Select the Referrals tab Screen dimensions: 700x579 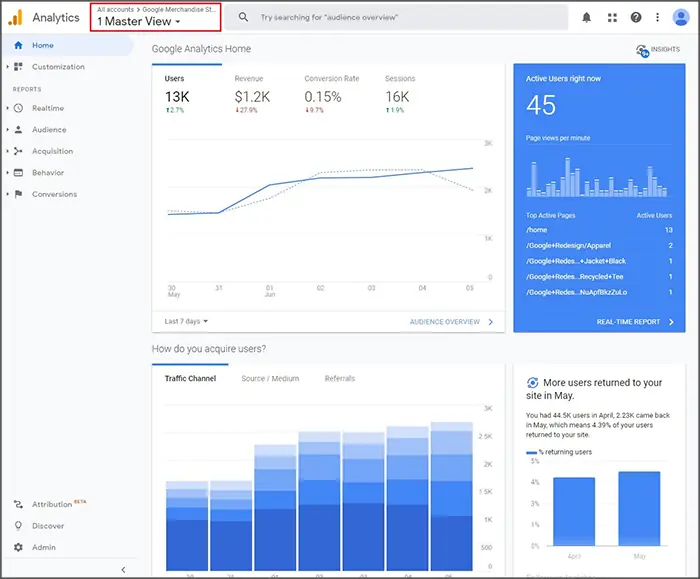pyautogui.click(x=340, y=379)
